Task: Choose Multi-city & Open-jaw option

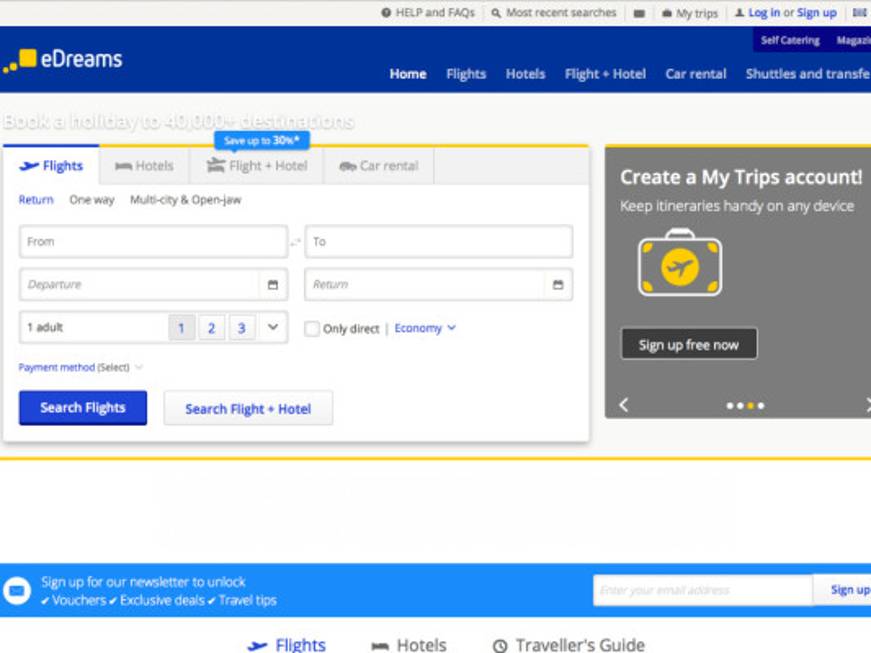Action: tap(186, 200)
